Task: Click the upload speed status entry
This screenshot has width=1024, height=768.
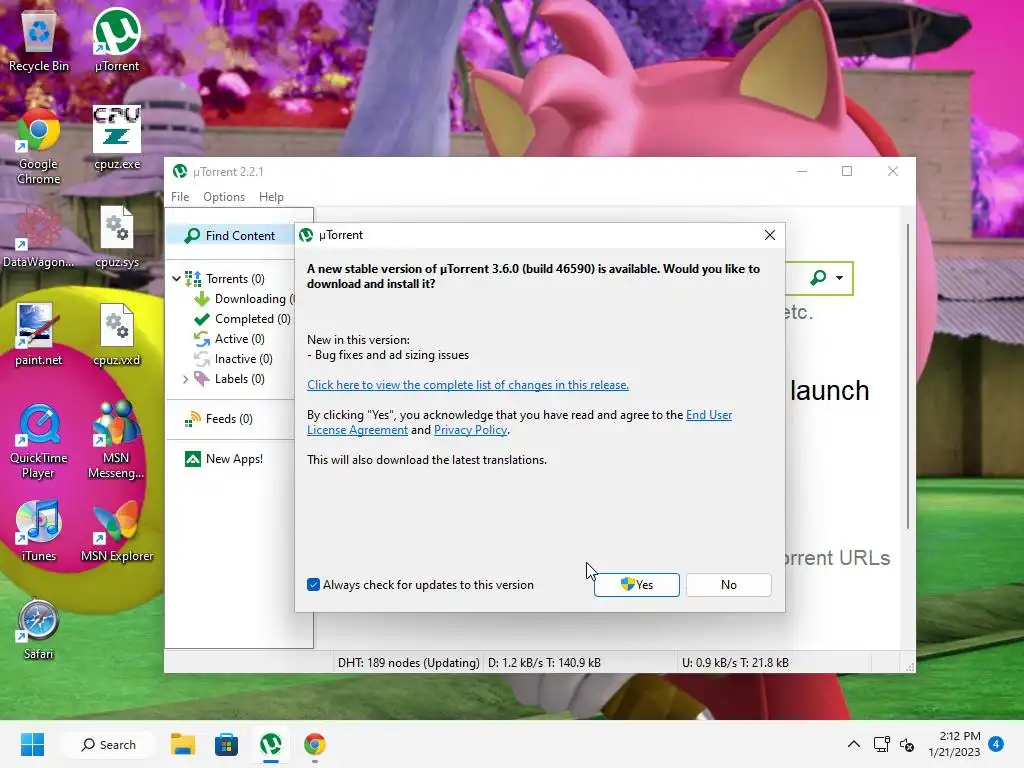Action: tap(735, 663)
